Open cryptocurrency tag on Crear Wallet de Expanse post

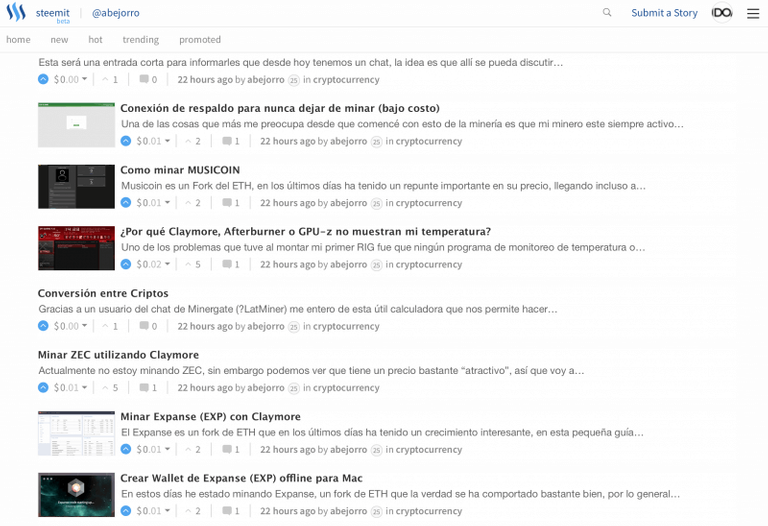point(429,511)
